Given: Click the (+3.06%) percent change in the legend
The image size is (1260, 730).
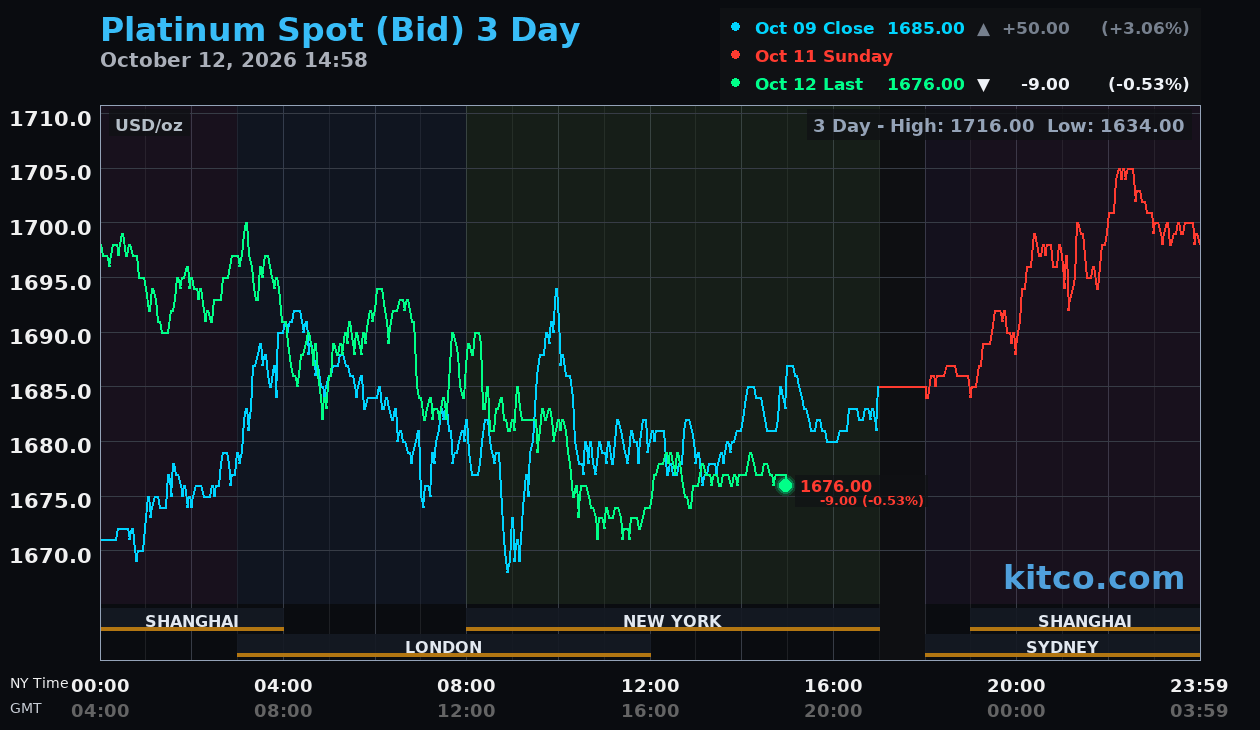Looking at the screenshot, I should click(x=1145, y=28).
